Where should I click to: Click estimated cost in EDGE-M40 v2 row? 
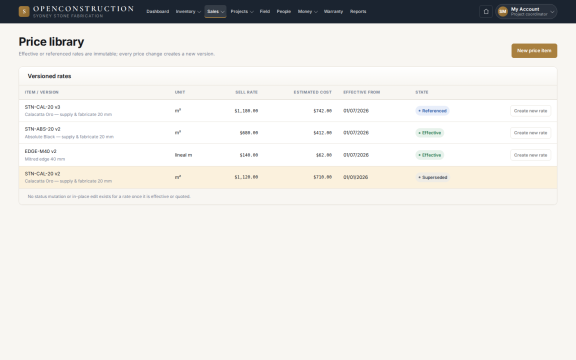coord(324,155)
